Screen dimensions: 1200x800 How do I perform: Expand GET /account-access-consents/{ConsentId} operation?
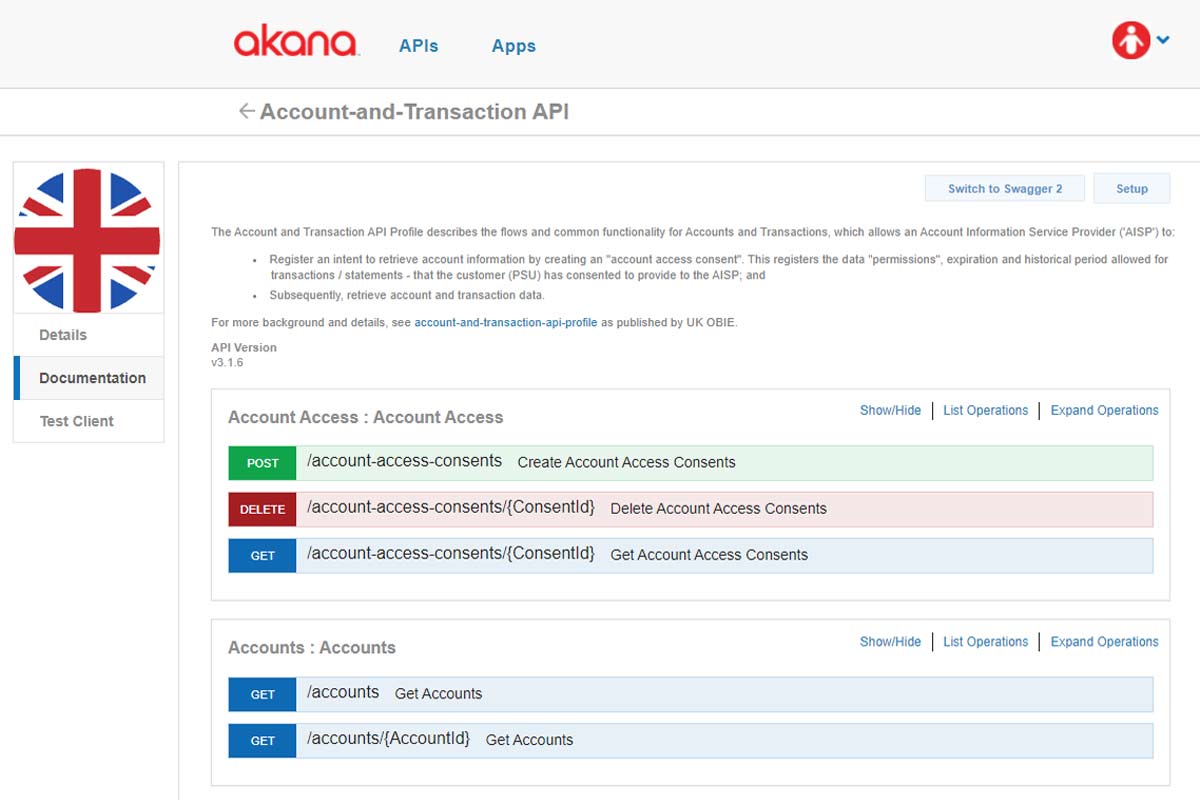pyautogui.click(x=690, y=555)
